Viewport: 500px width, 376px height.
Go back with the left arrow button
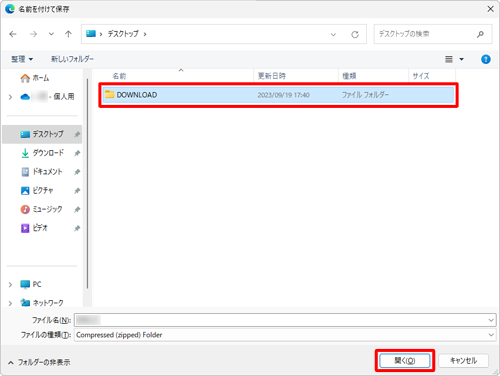tap(13, 34)
